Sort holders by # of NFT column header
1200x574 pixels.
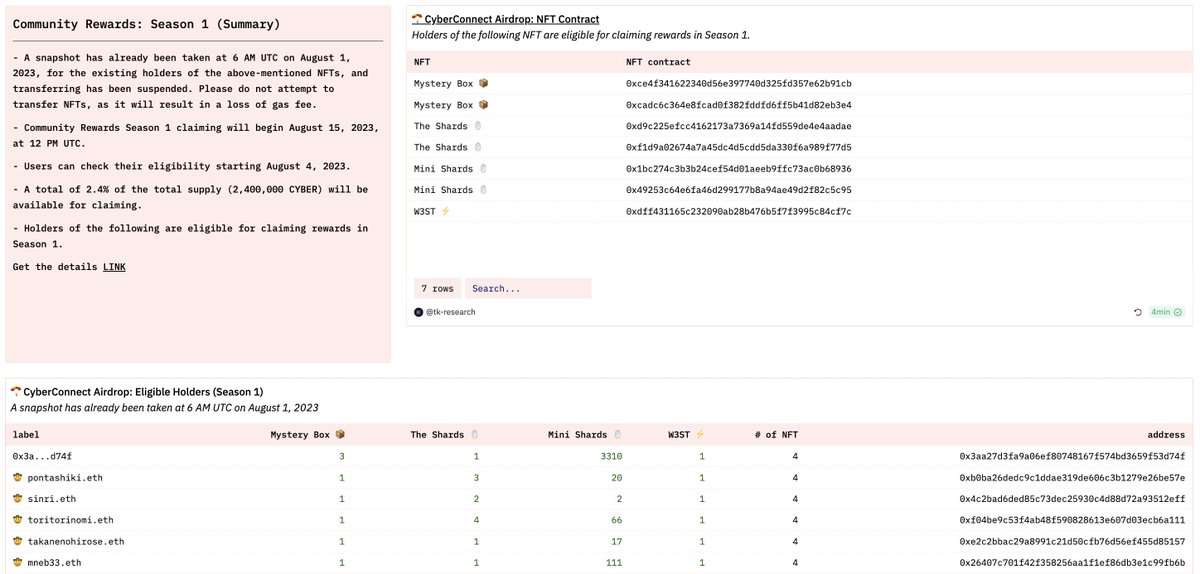(x=776, y=435)
